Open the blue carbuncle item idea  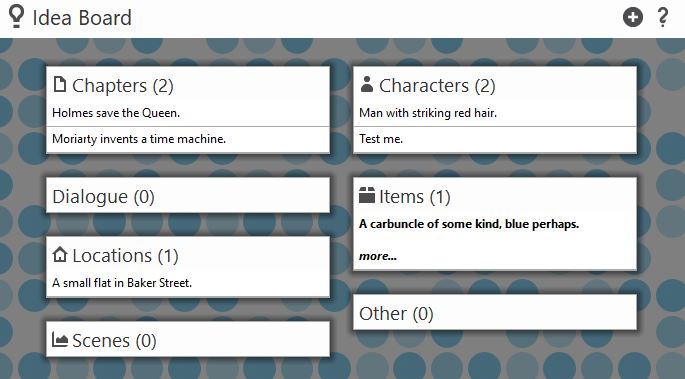(469, 224)
